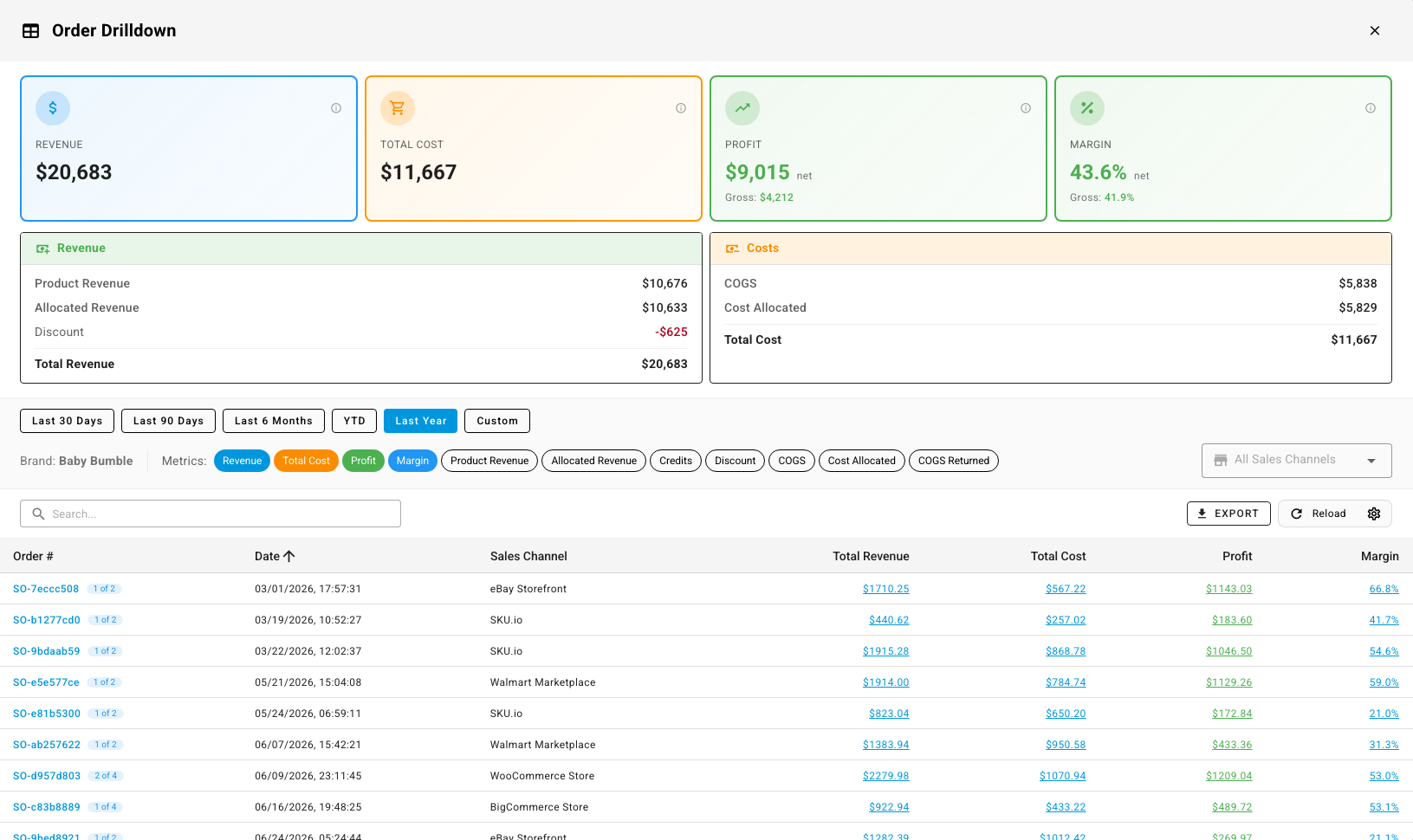
Task: Click the Profit card info icon
Action: [1026, 108]
